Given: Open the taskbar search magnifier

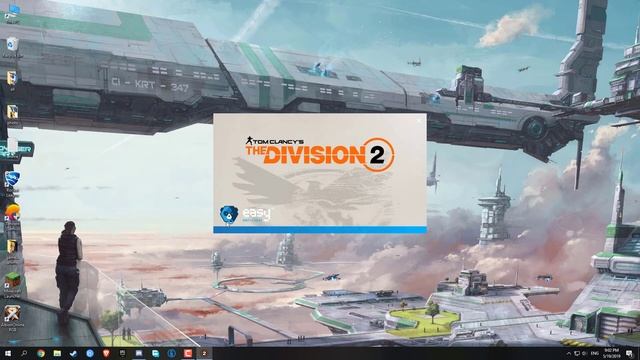Looking at the screenshot, I should point(24,353).
